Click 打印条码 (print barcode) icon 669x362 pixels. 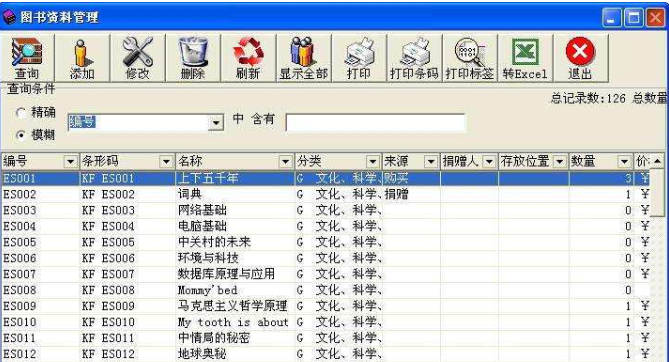[x=414, y=58]
